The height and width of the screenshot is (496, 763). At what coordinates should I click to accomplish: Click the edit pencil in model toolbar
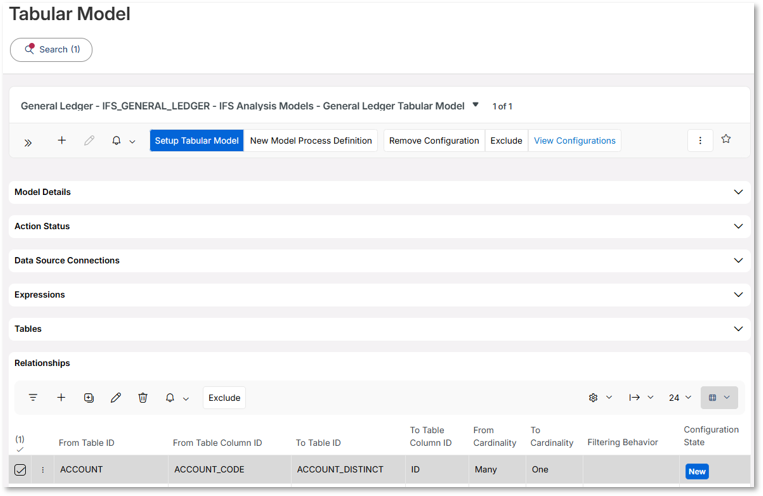coord(89,141)
